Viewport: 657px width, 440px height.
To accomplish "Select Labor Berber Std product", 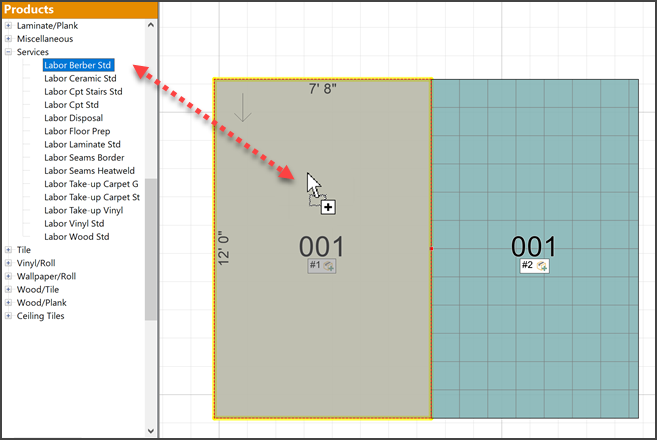I will (78, 65).
